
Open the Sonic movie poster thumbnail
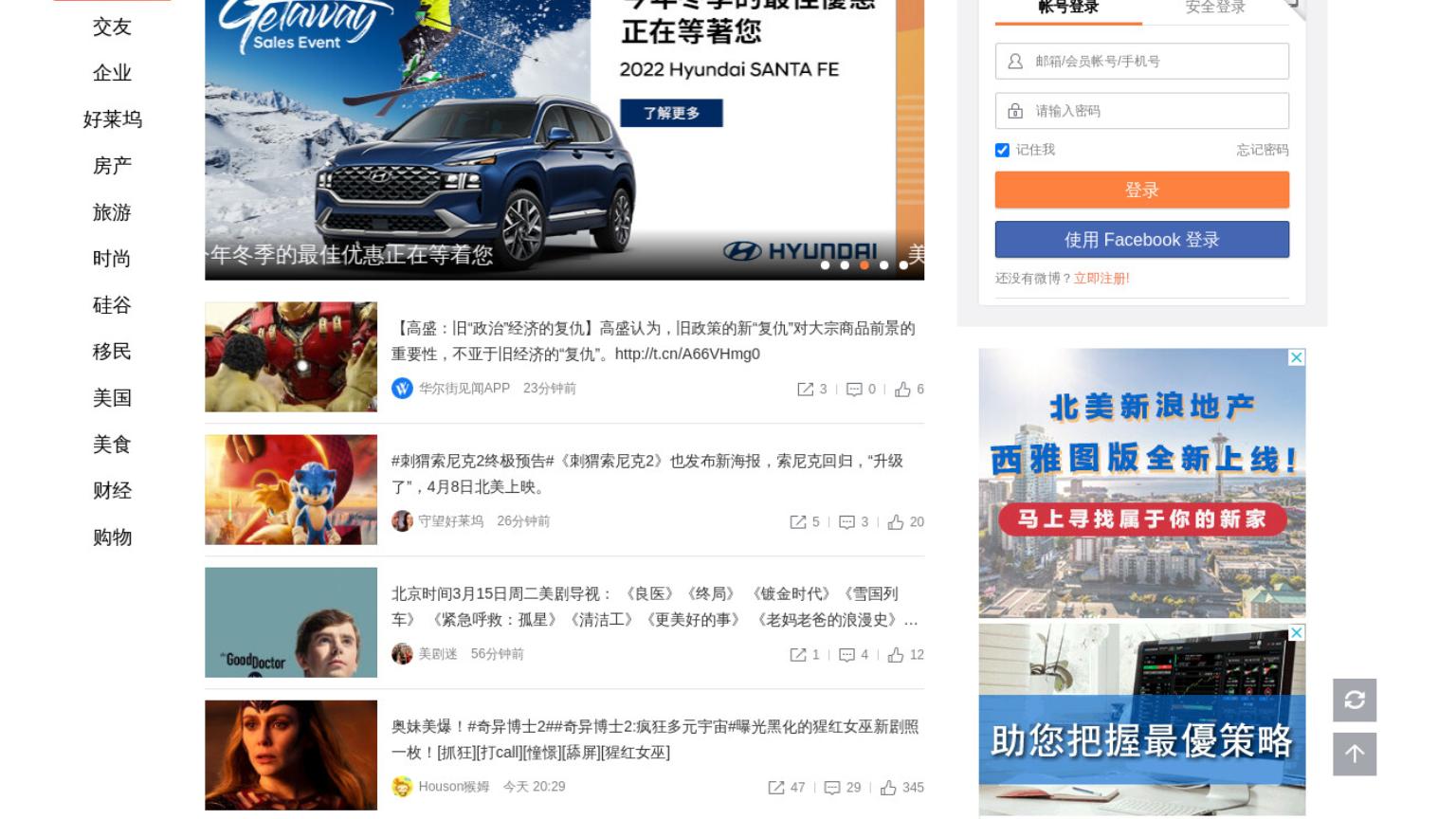pos(291,489)
